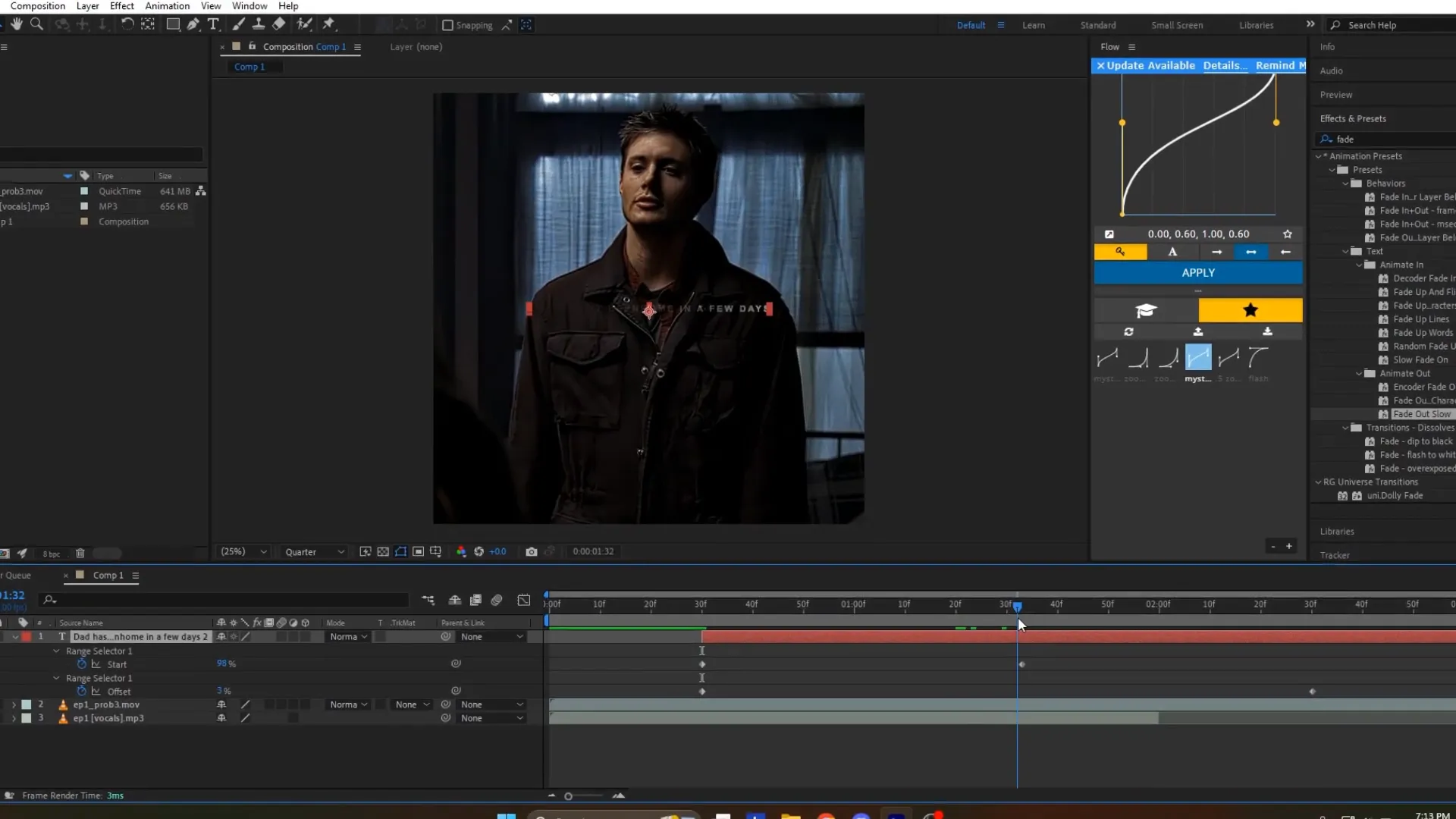
Task: Open the Quarter resolution dropdown
Action: 314,552
